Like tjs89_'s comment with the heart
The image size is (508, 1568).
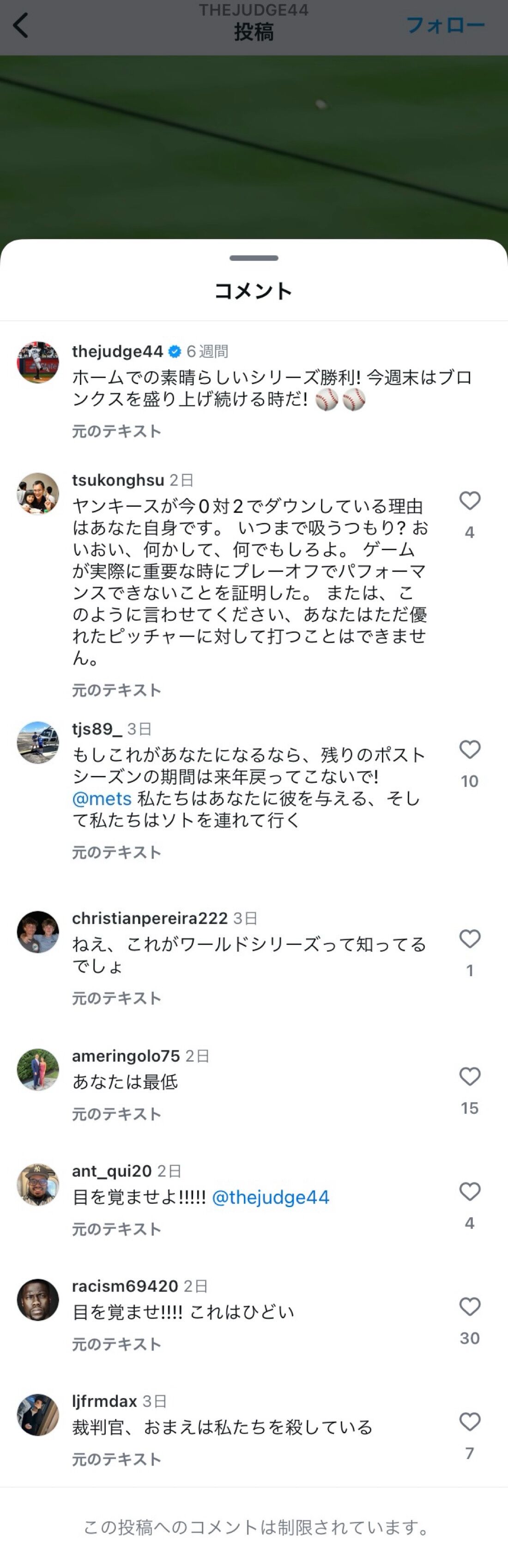point(470,749)
